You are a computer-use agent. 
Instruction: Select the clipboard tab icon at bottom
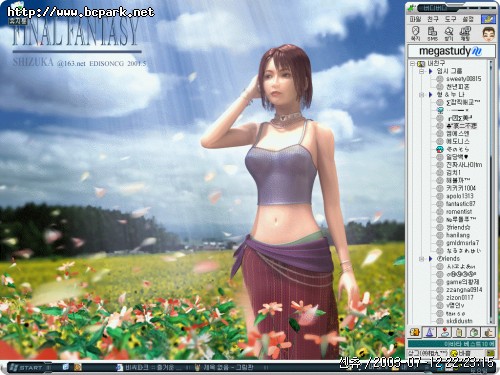(x=460, y=332)
